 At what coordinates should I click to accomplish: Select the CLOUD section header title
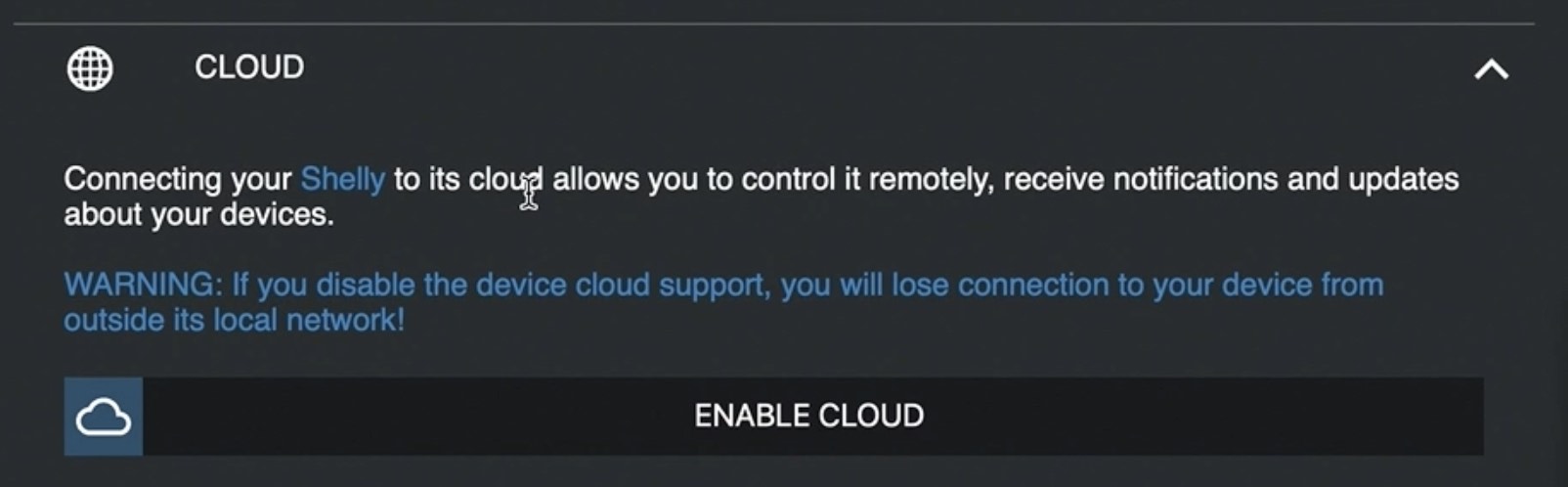[249, 67]
